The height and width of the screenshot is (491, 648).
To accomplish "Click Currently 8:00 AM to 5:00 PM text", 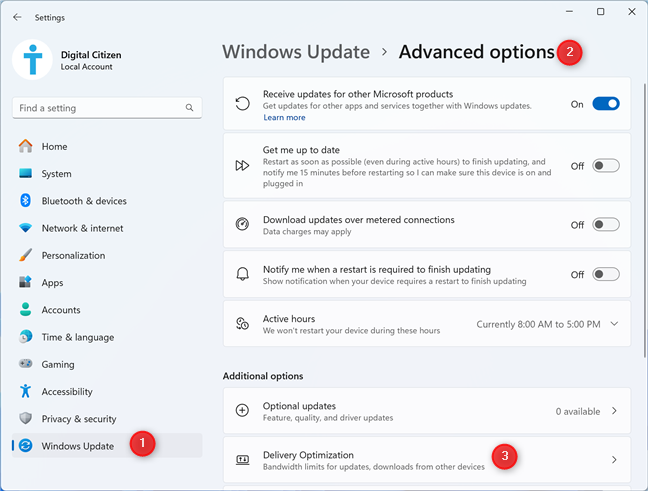I will pyautogui.click(x=538, y=324).
